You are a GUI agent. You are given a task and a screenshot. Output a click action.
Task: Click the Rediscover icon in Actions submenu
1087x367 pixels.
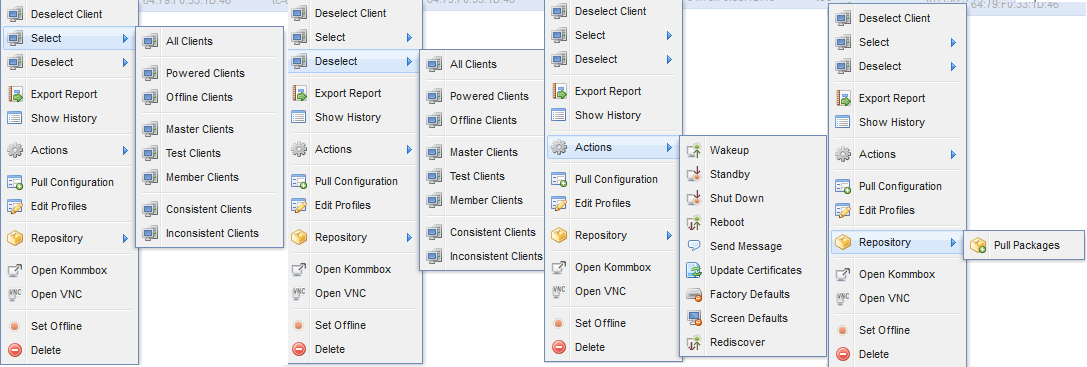pos(695,342)
